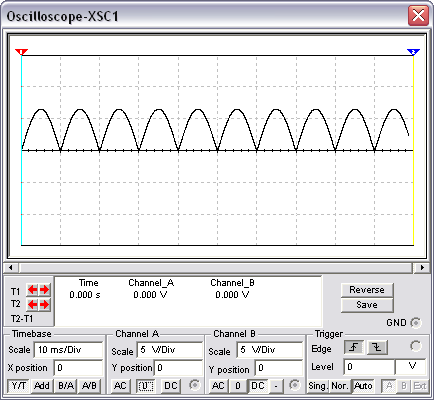434x400 pixels.
Task: Switch trigger mode to Auto
Action: [363, 386]
